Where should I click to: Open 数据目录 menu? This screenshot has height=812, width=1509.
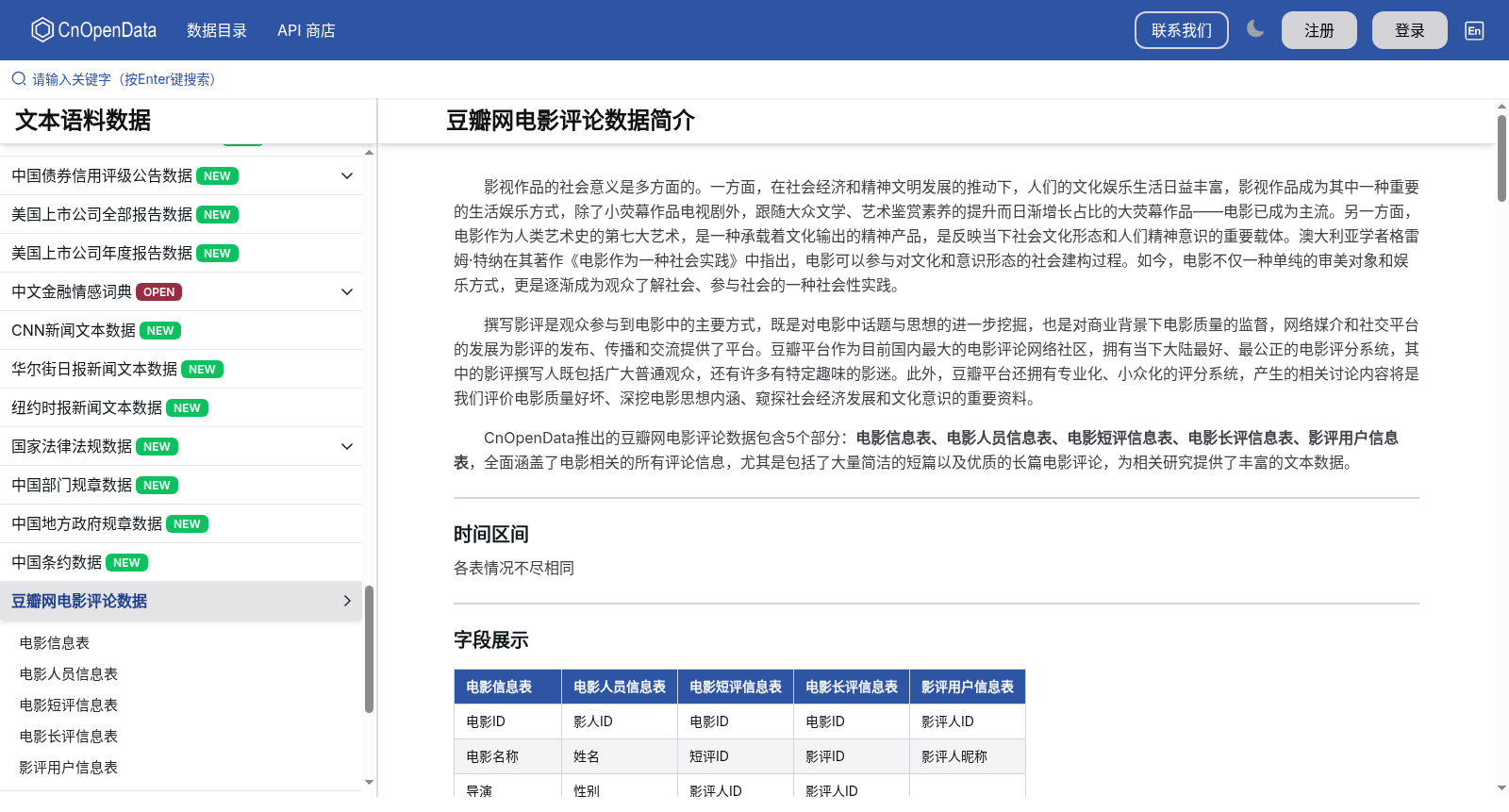[x=217, y=30]
